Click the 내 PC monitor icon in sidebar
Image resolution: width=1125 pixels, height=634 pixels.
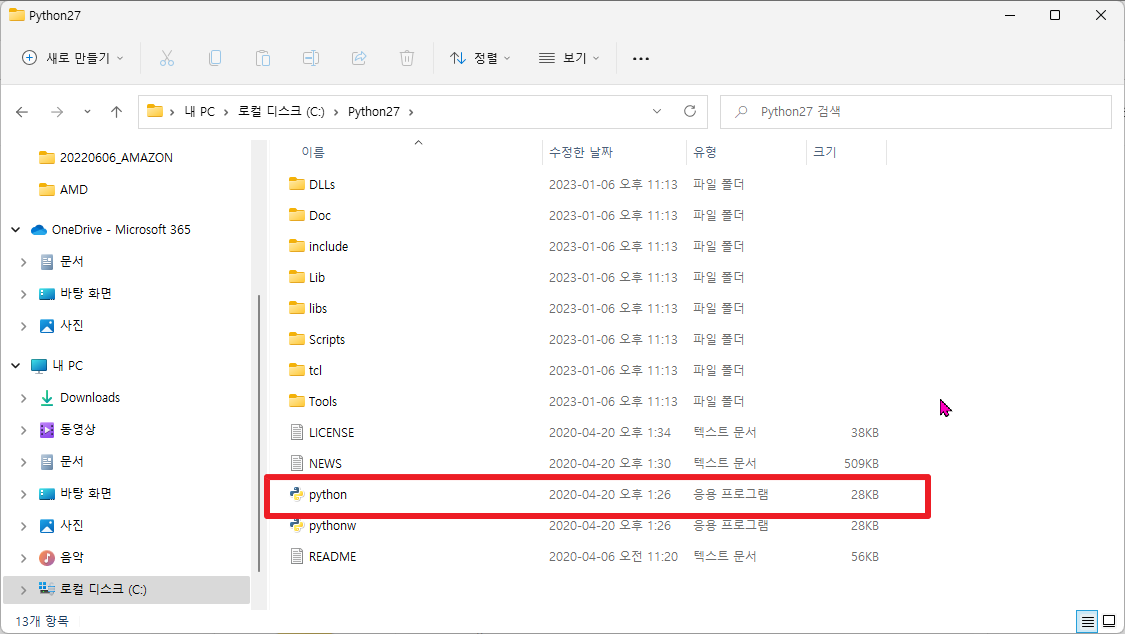39,366
